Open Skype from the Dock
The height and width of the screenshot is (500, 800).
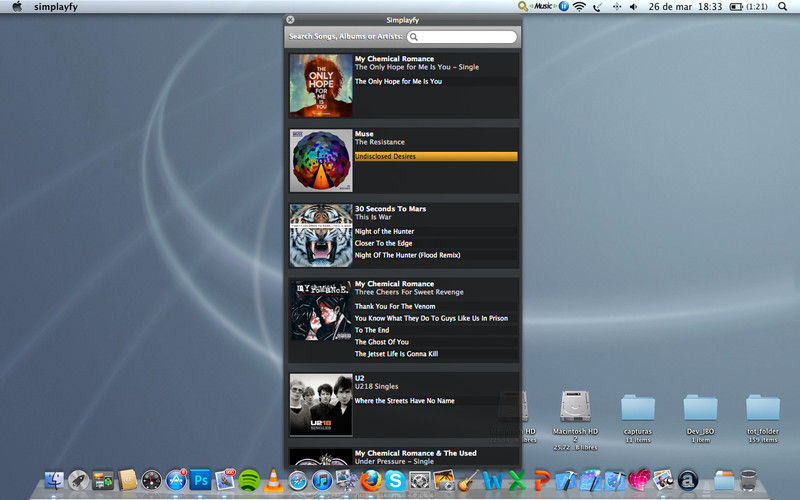tap(395, 481)
